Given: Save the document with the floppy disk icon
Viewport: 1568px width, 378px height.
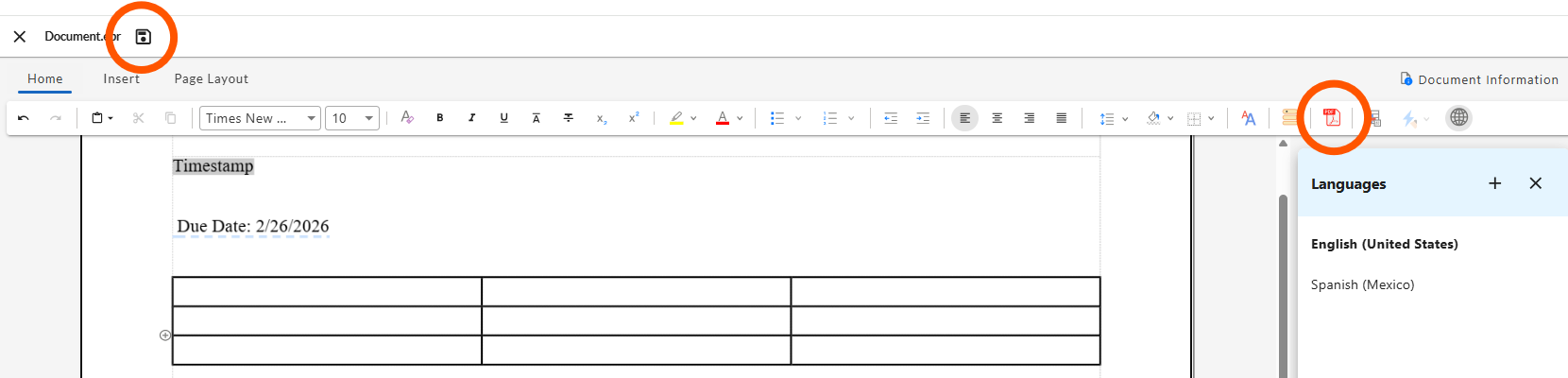Looking at the screenshot, I should pos(144,37).
